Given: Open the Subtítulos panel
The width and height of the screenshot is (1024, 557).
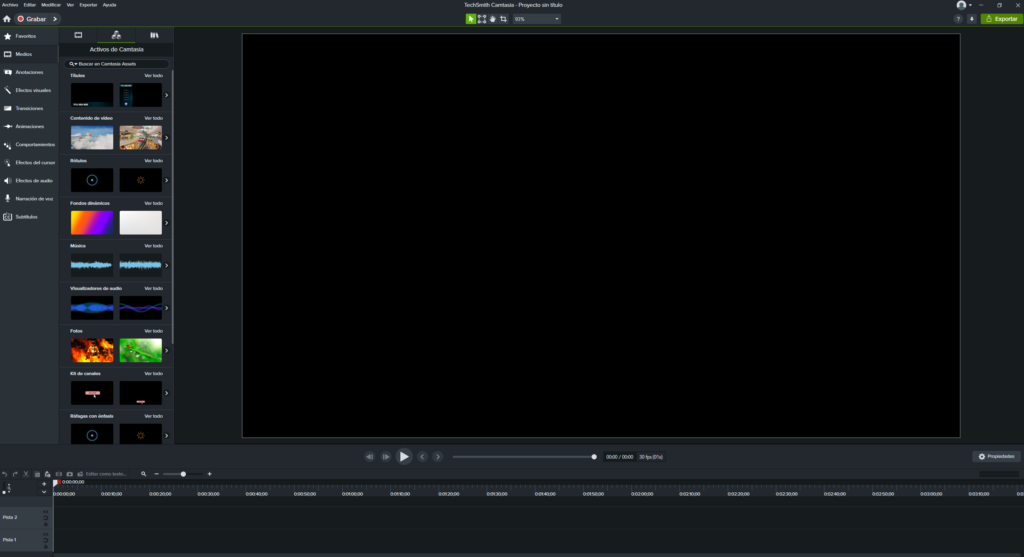Looking at the screenshot, I should pyautogui.click(x=29, y=217).
